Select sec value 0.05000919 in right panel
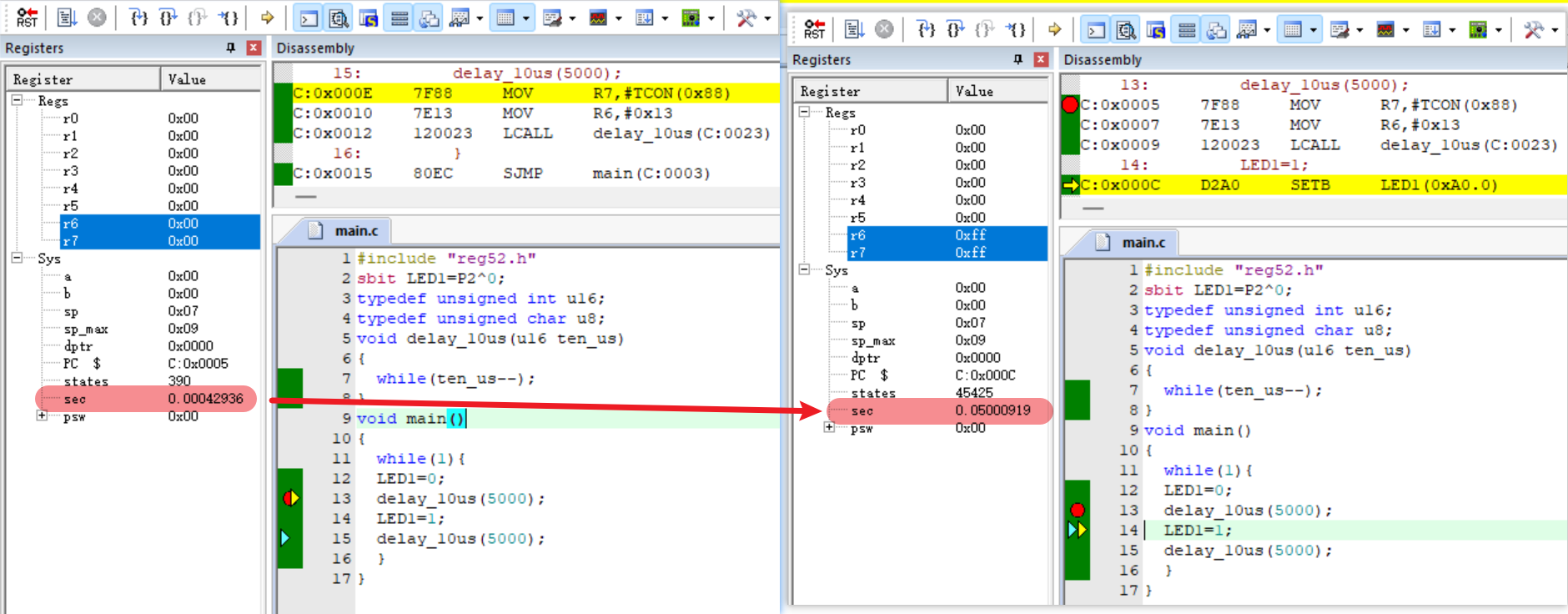Viewport: 1568px width, 614px height. pos(993,410)
